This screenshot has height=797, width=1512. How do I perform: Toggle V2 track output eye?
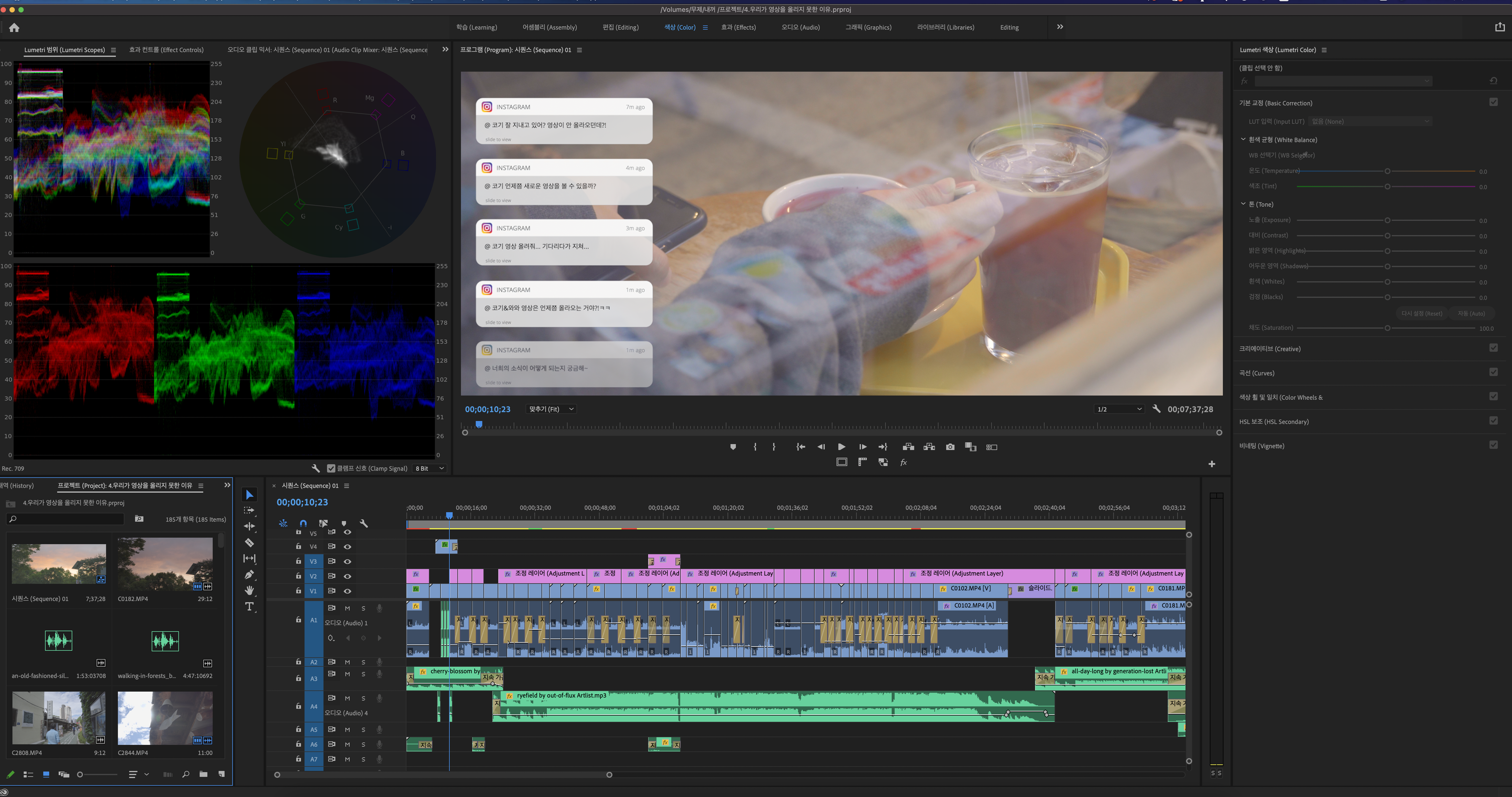click(x=347, y=576)
